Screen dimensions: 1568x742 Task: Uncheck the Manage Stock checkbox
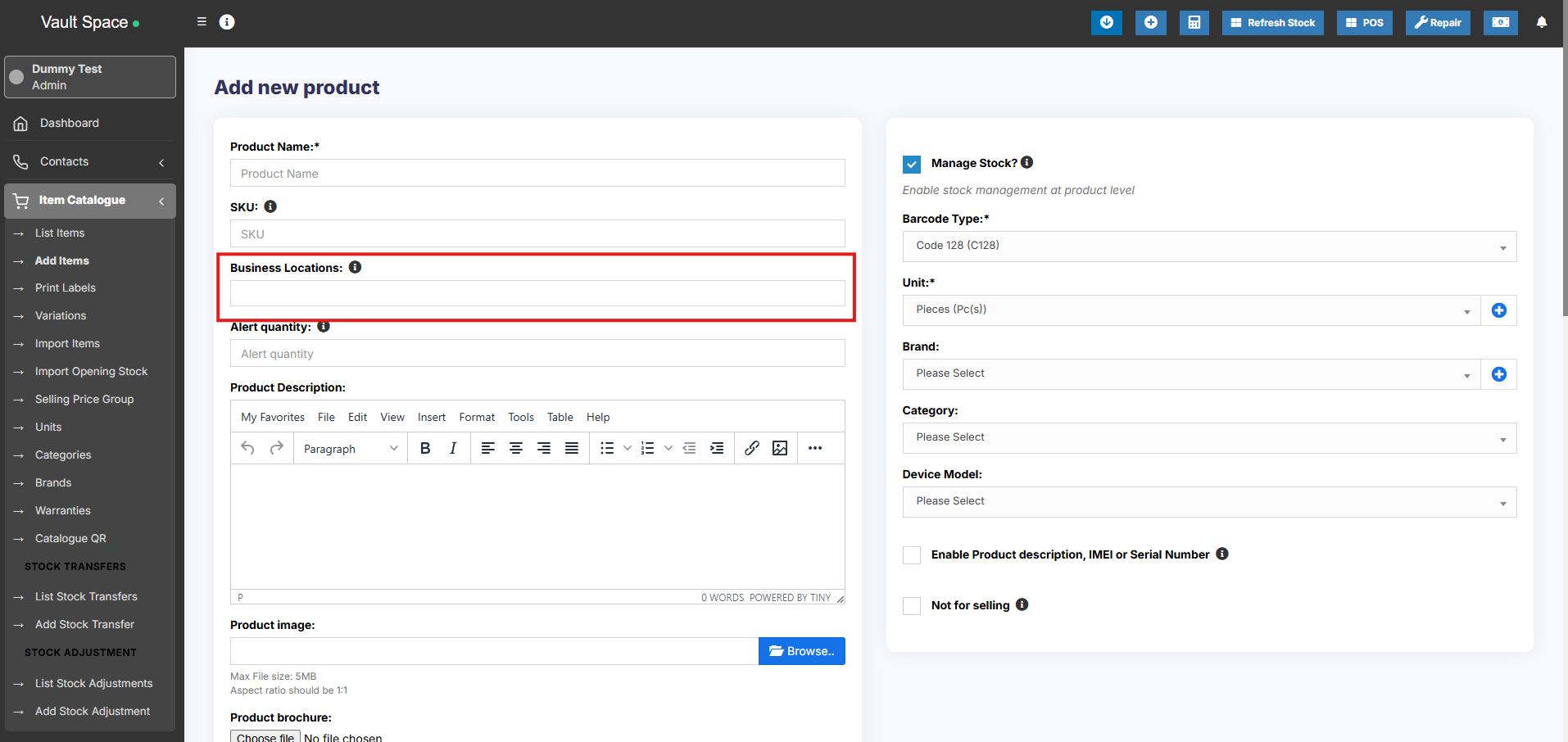912,164
